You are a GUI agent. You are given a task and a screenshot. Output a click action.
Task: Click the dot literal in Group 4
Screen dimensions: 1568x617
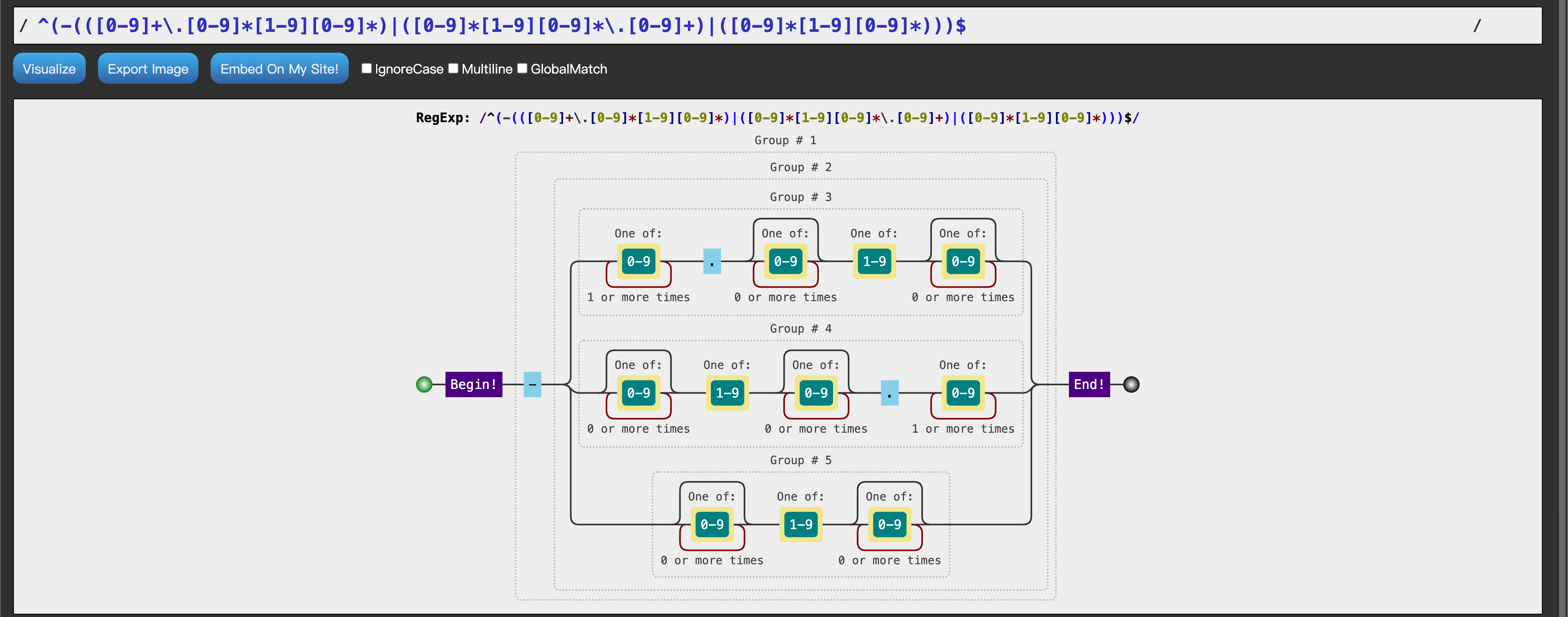889,393
